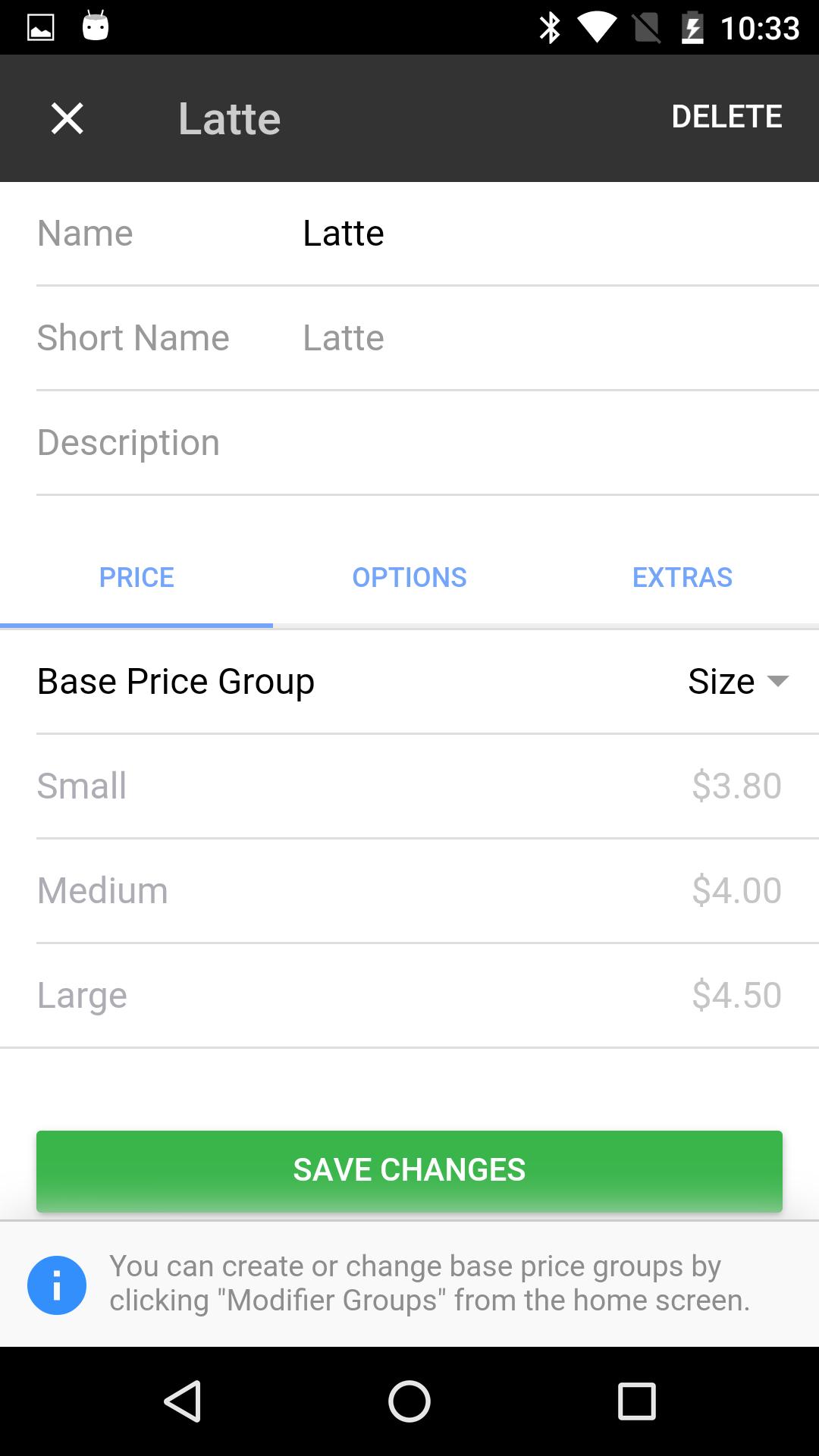
Task: Edit the Small price of $3.80
Action: pos(736,786)
